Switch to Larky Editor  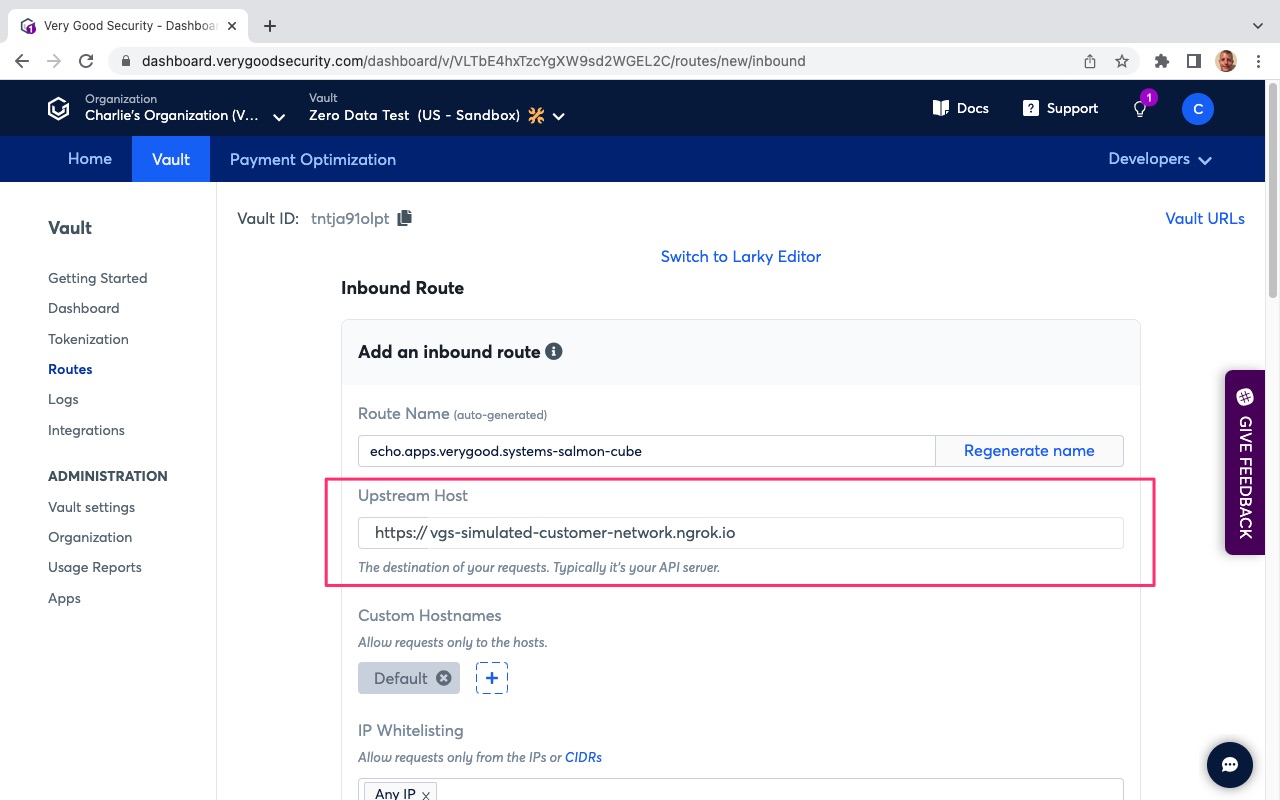click(741, 256)
